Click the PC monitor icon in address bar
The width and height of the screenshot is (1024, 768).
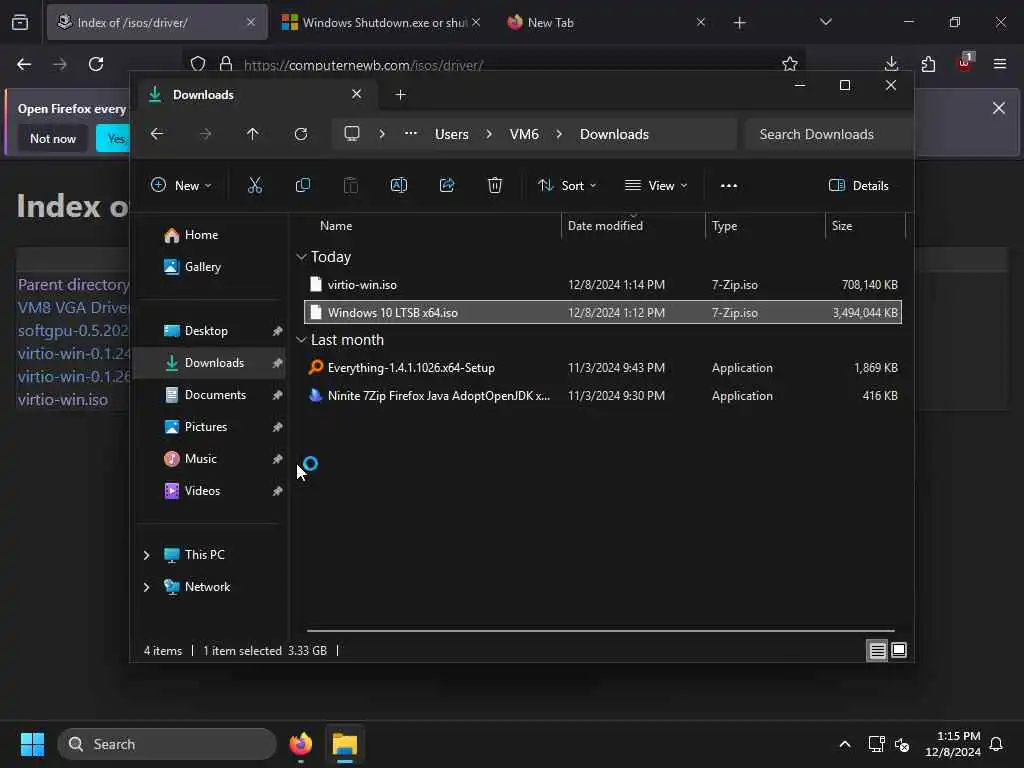tap(352, 134)
